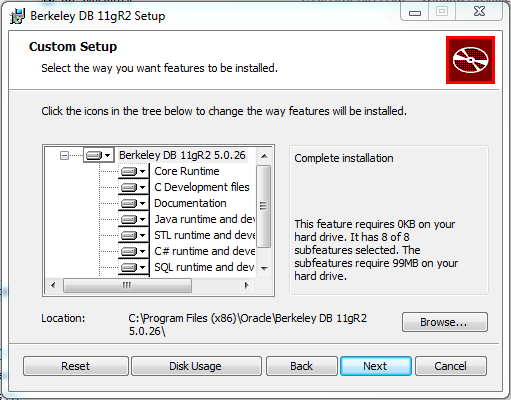Open the C# runtime feature drive icon

[x=133, y=251]
